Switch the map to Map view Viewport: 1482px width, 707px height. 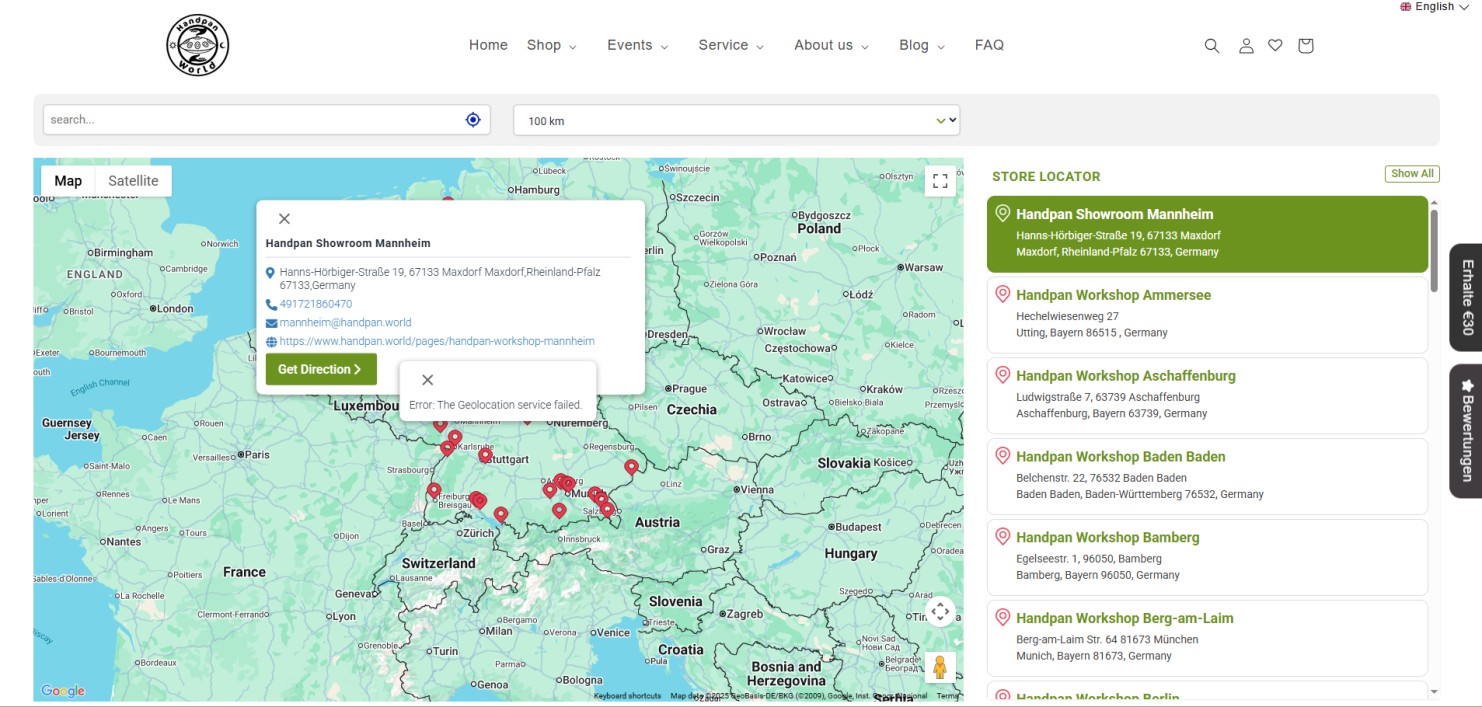click(68, 180)
